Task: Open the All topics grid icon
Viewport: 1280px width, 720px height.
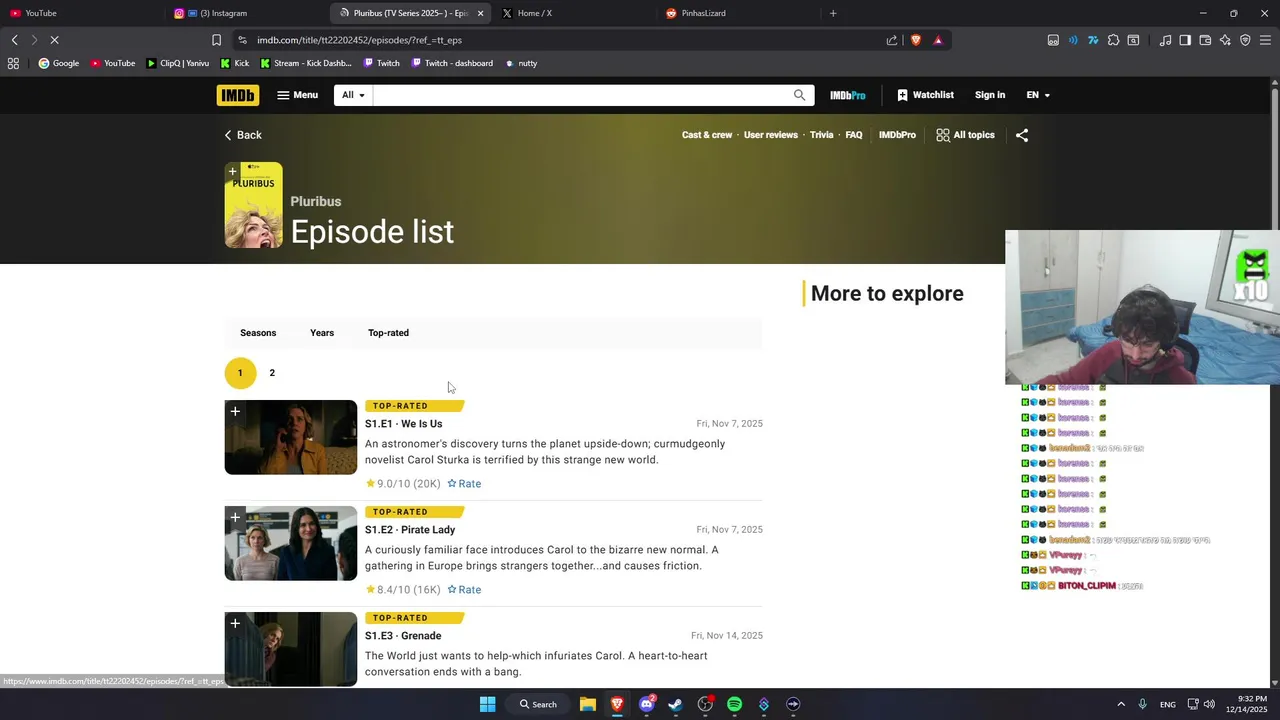Action: [943, 135]
